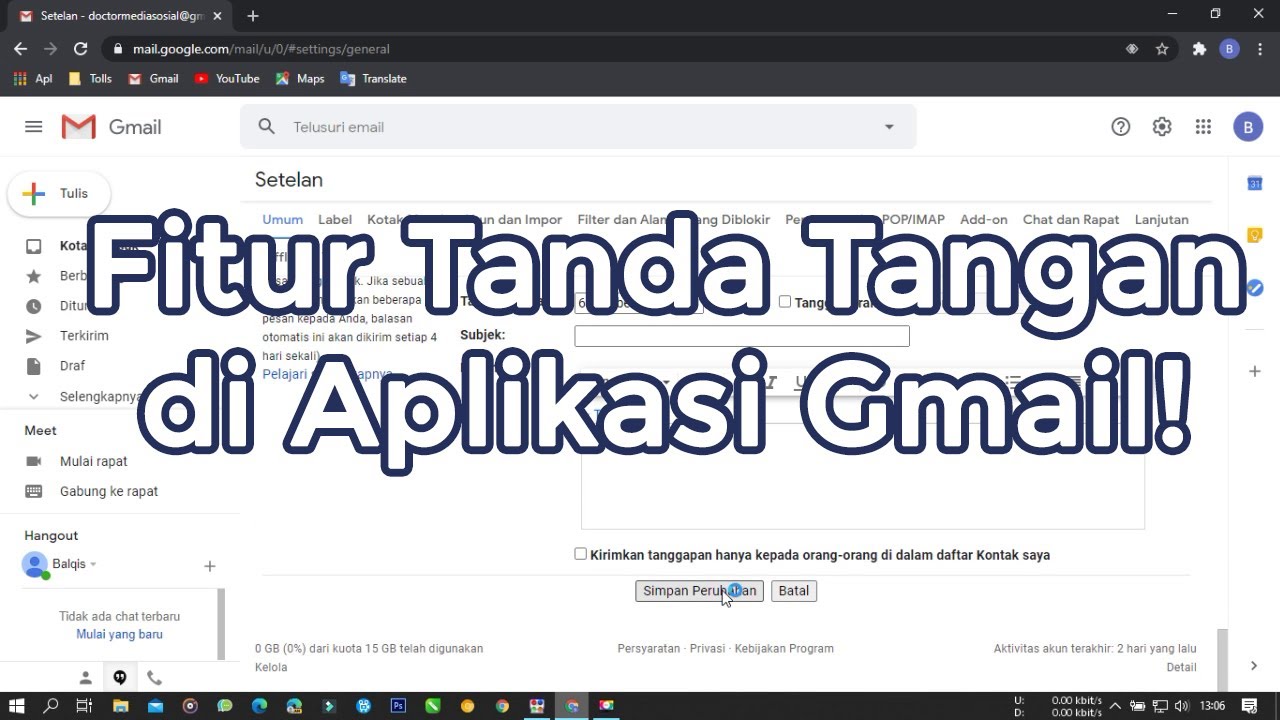This screenshot has height=720, width=1280.
Task: Switch to the Label settings tab
Action: pos(335,219)
